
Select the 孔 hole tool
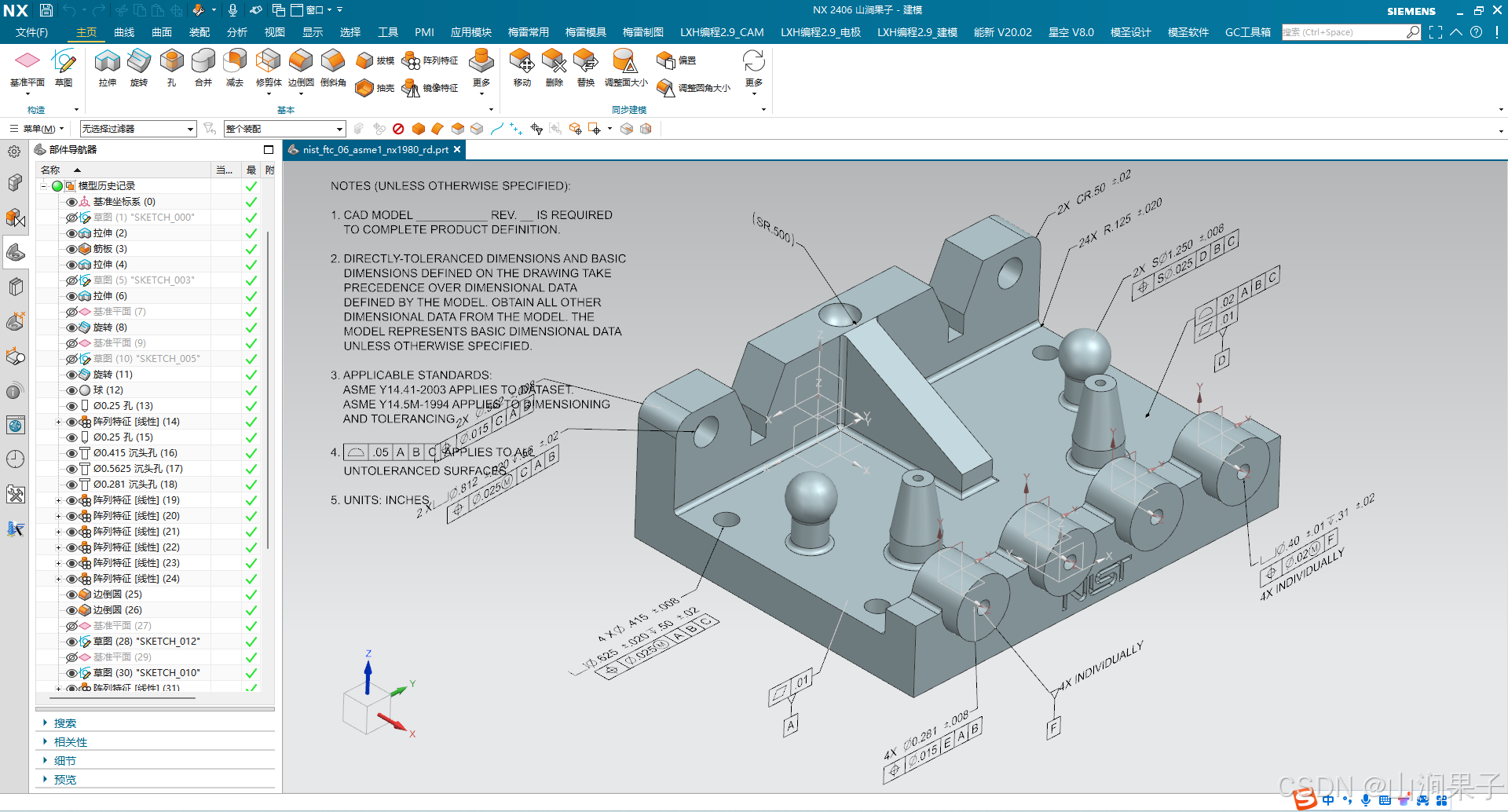click(171, 68)
